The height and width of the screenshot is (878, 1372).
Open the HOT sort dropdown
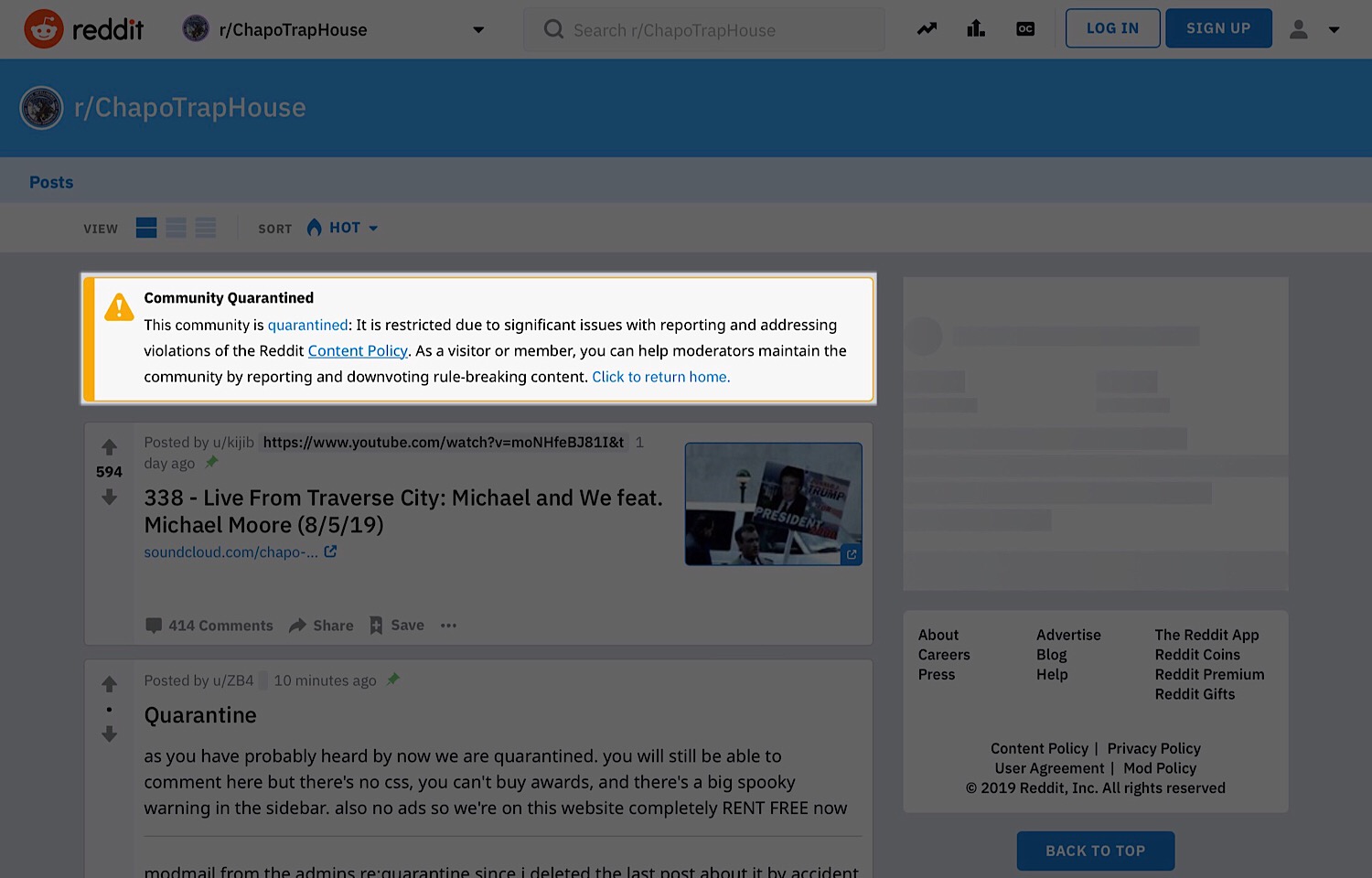click(x=343, y=228)
